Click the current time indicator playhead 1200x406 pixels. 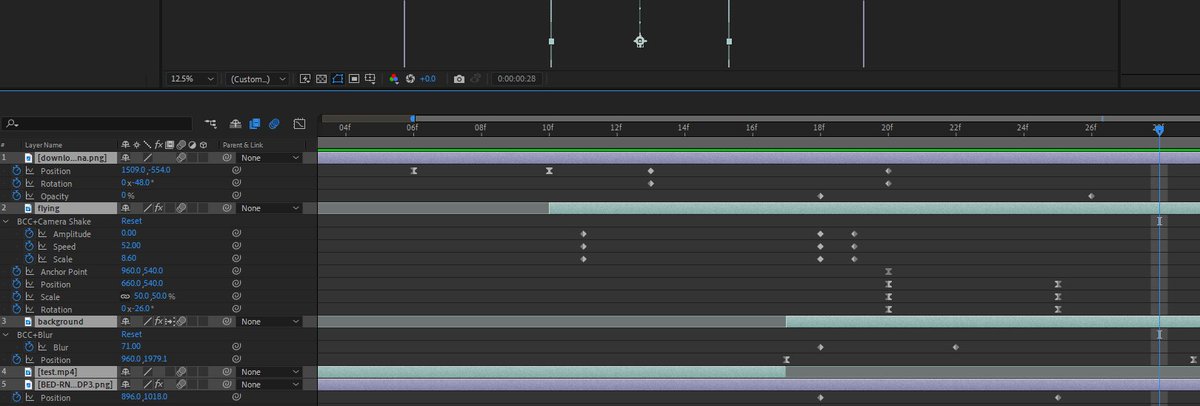pyautogui.click(x=1158, y=128)
